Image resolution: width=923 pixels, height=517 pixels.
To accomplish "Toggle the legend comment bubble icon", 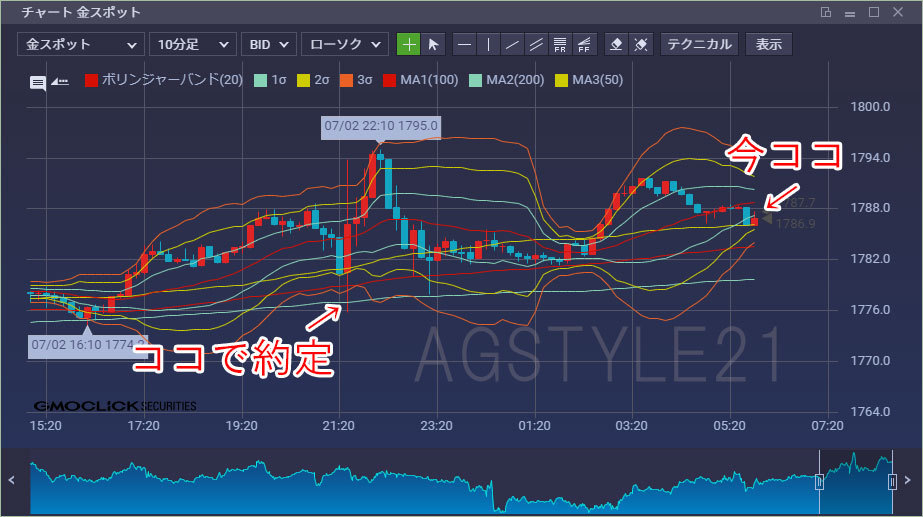I will click(x=37, y=82).
